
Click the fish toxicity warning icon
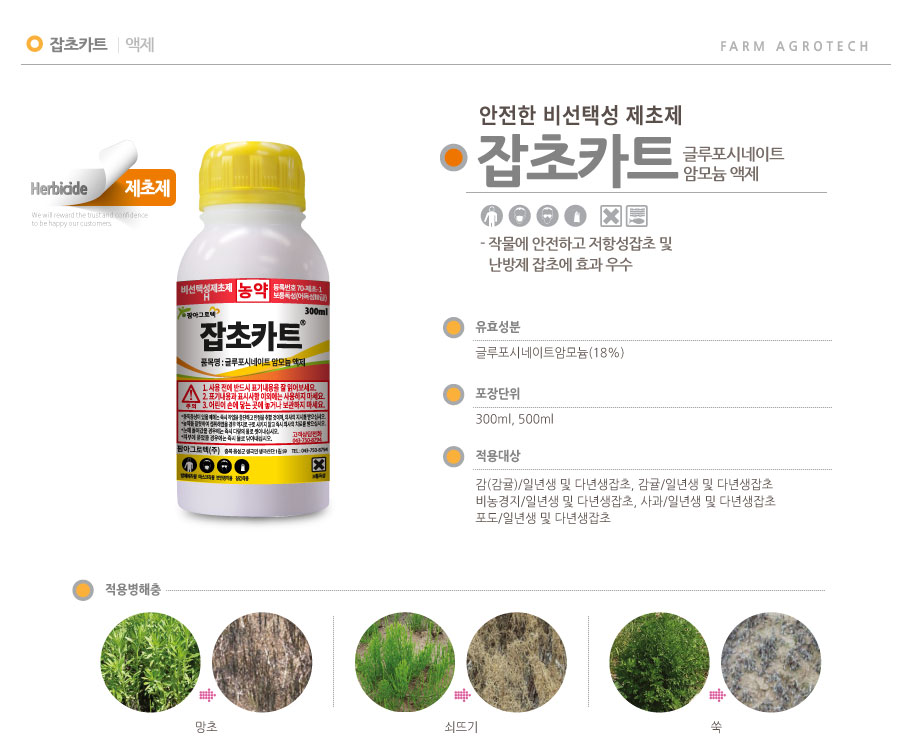(637, 216)
